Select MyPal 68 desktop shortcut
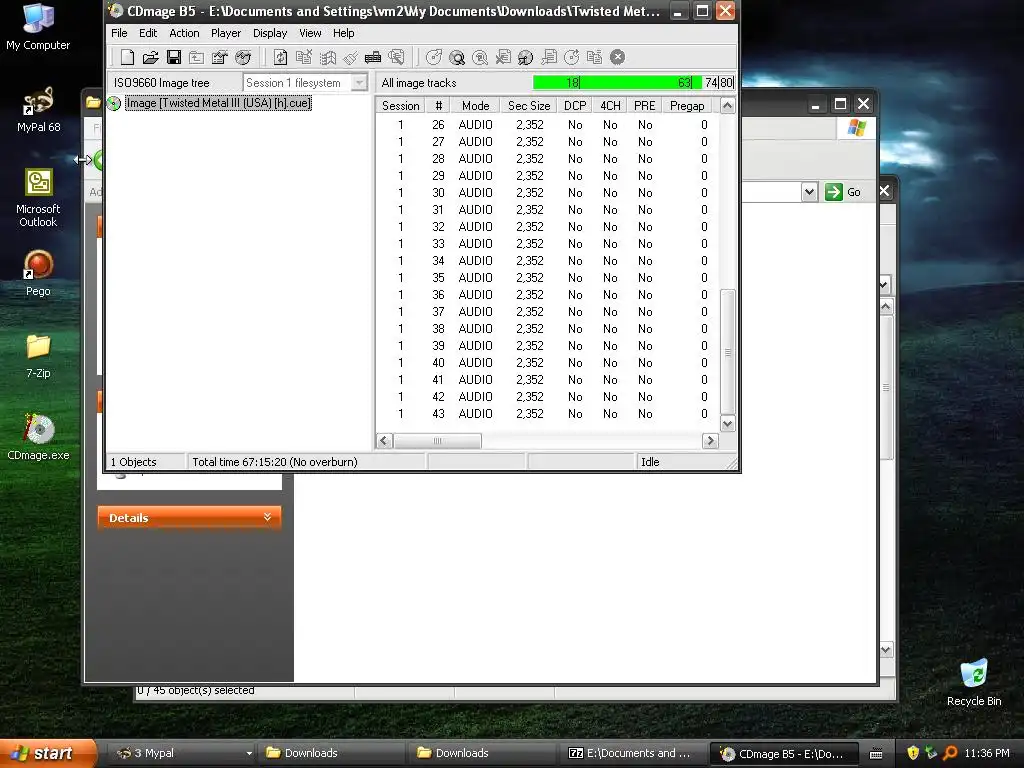Screen dimensions: 1024x768 point(38,110)
